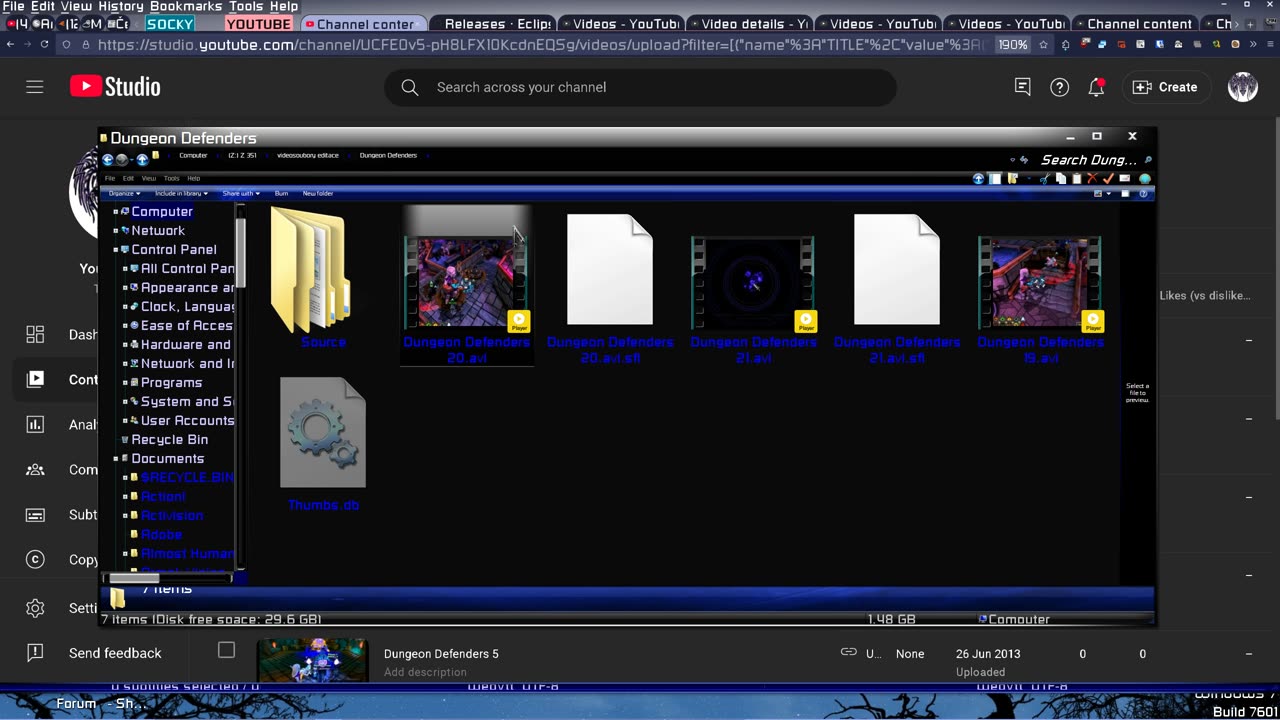Select the Dungeon Defenders 20.avi file
Viewport: 1280px width, 720px height.
(467, 286)
